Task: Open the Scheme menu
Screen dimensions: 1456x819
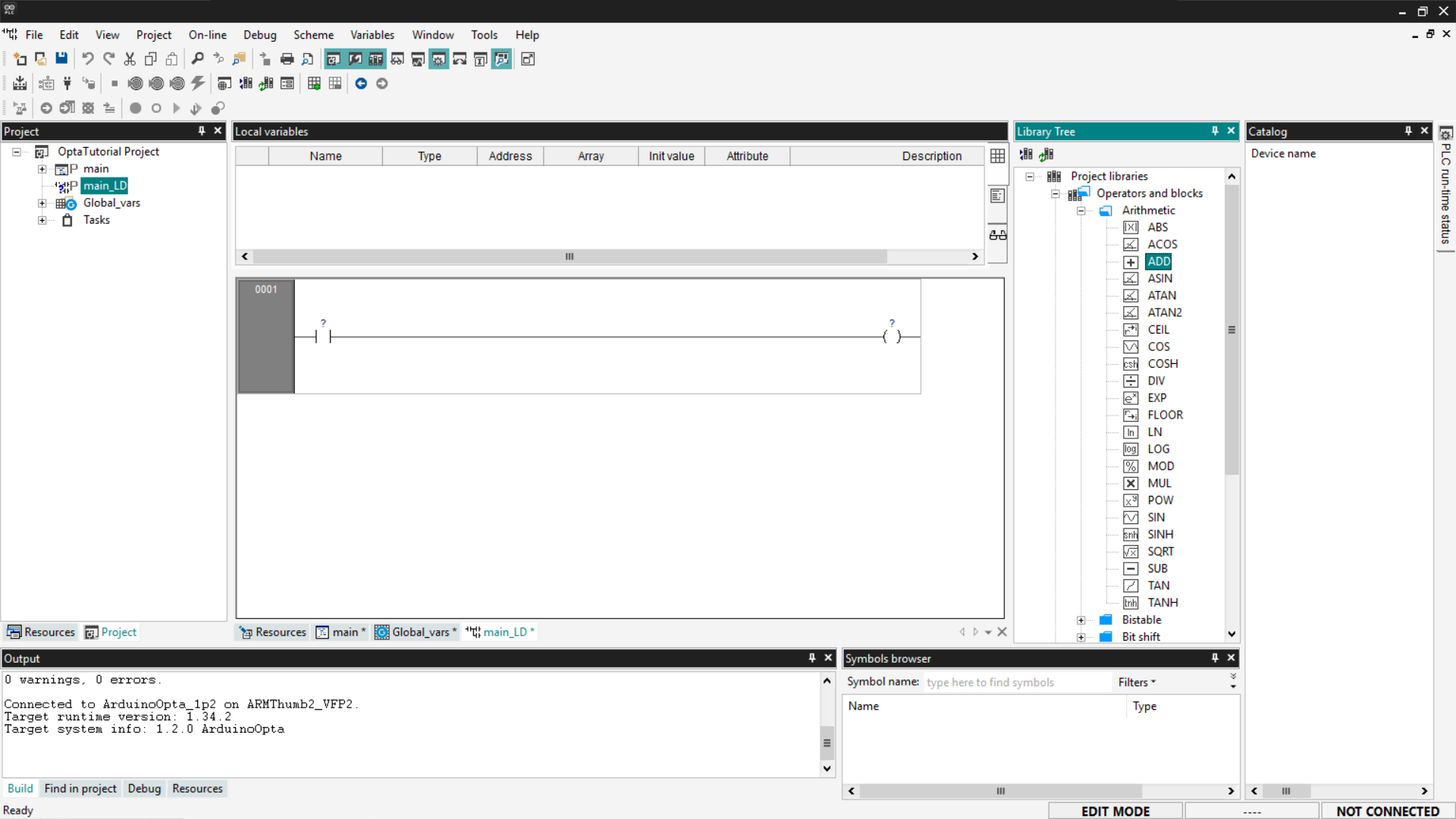Action: (313, 35)
